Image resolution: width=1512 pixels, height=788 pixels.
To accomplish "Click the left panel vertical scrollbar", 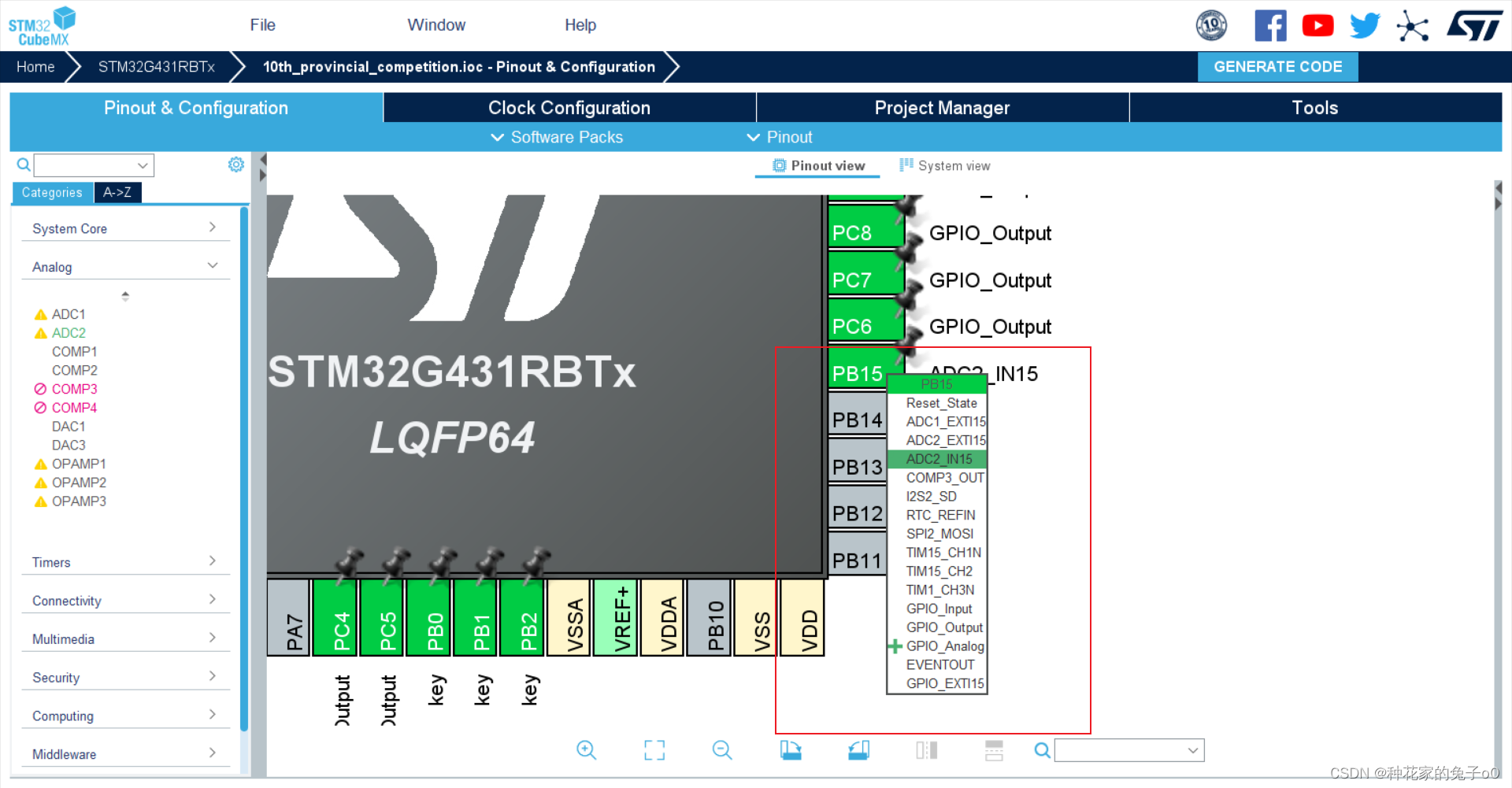I will click(x=244, y=468).
